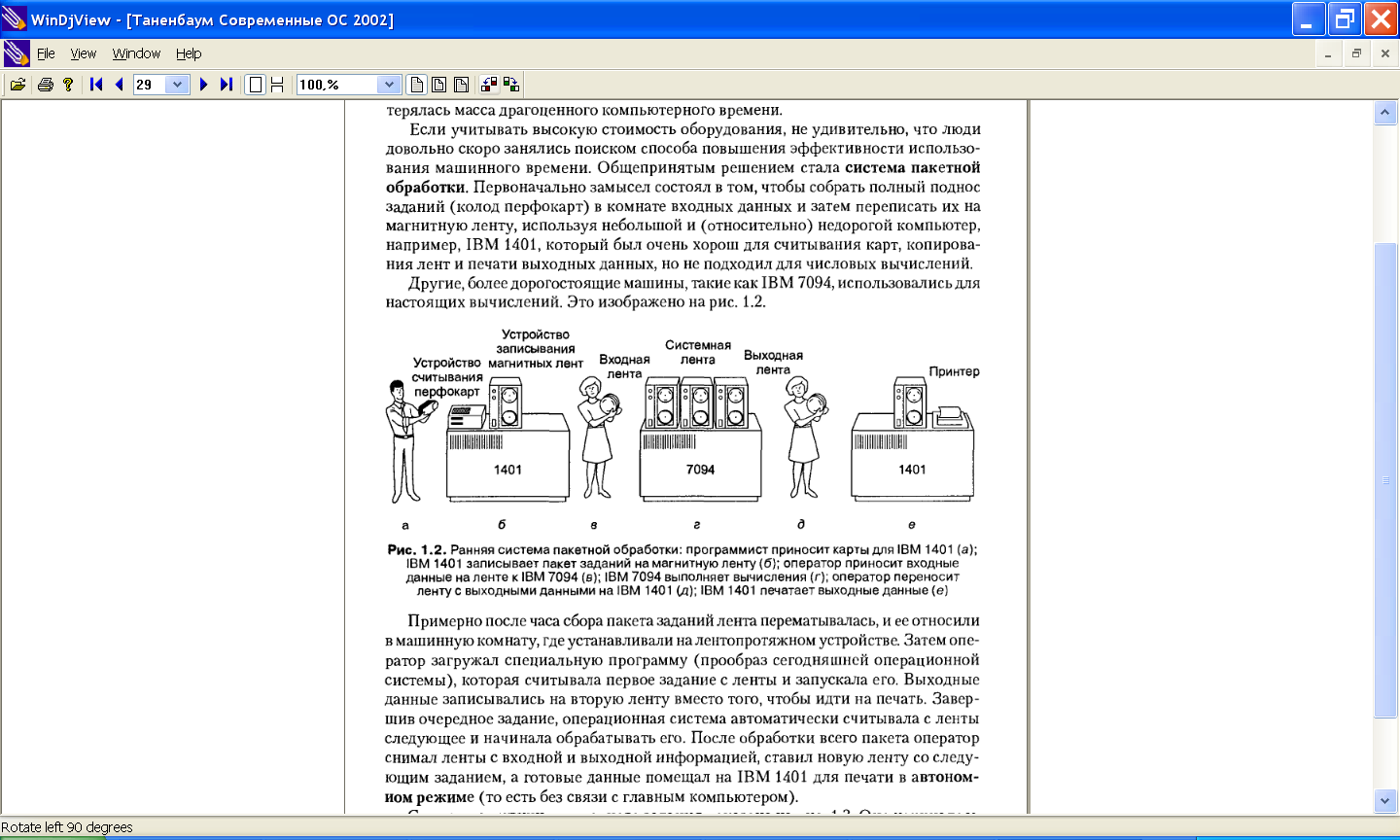Click the page number 29 field
The width and height of the screenshot is (1400, 840).
pyautogui.click(x=150, y=85)
